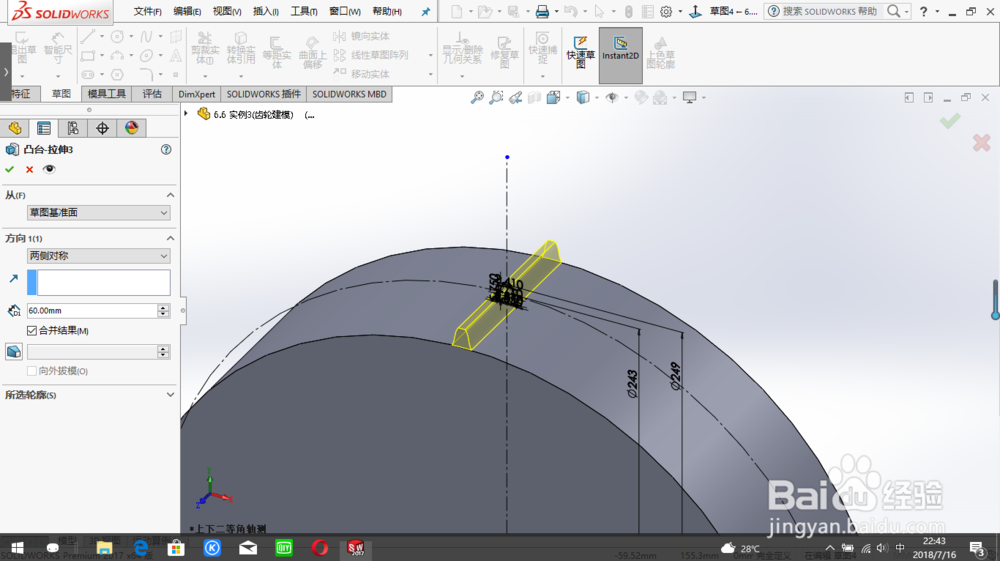Open Display Style cube dropdown icon
The height and width of the screenshot is (561, 1000).
tap(583, 98)
